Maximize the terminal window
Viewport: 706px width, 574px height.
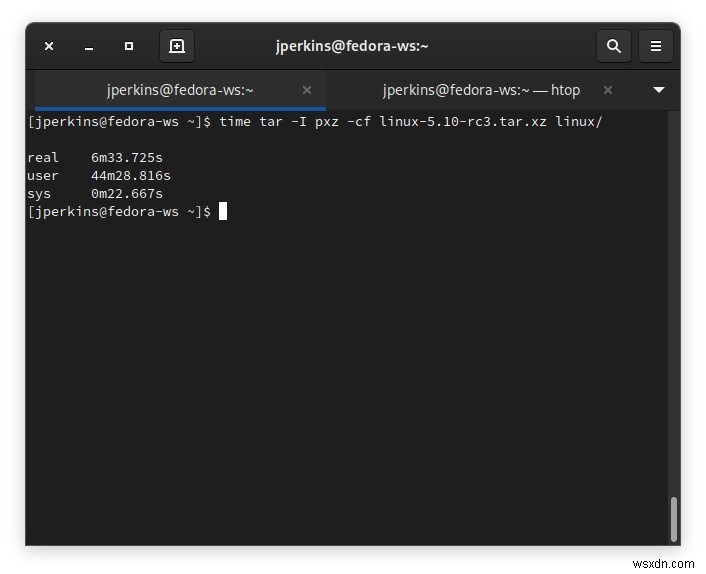(x=129, y=46)
